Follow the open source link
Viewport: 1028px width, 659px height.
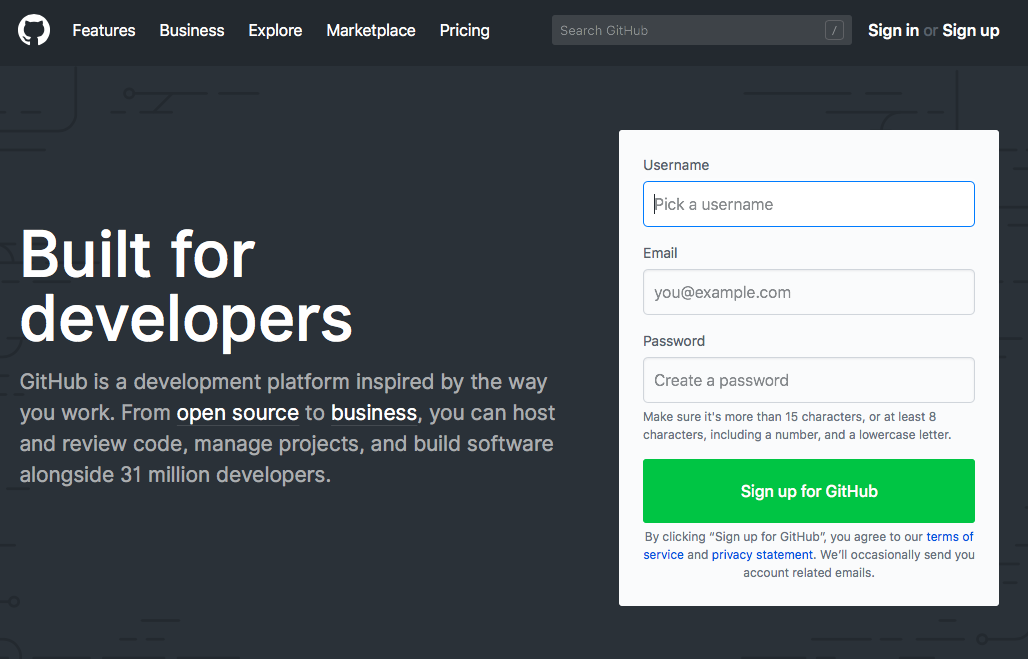[x=237, y=412]
